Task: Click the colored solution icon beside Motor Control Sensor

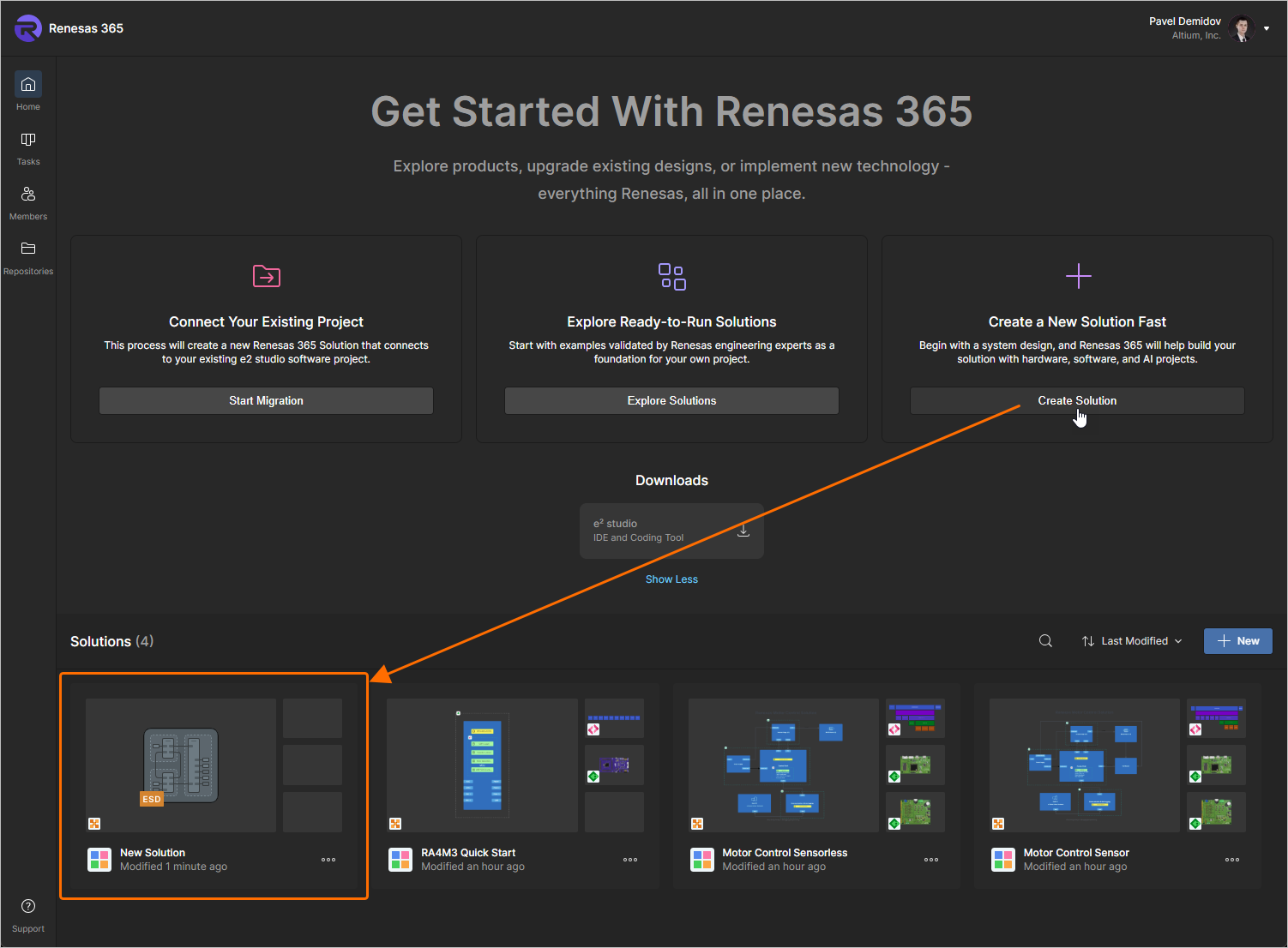Action: (1003, 860)
